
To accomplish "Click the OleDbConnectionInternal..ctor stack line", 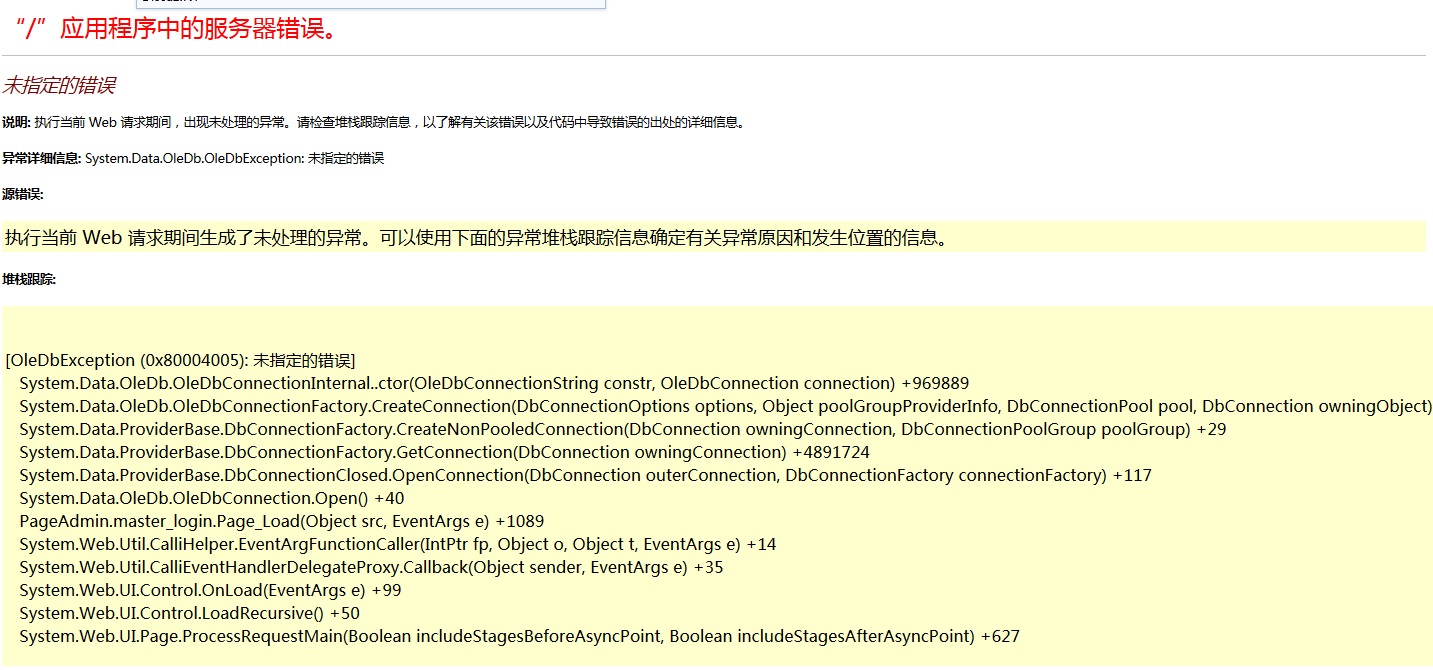I will (x=494, y=383).
